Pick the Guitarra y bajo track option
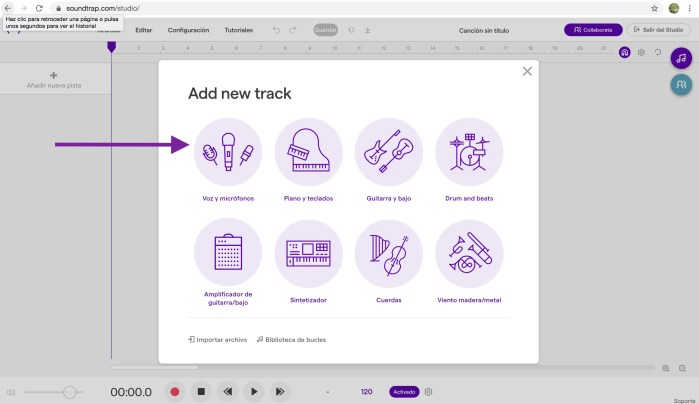699x404 pixels. tap(389, 152)
